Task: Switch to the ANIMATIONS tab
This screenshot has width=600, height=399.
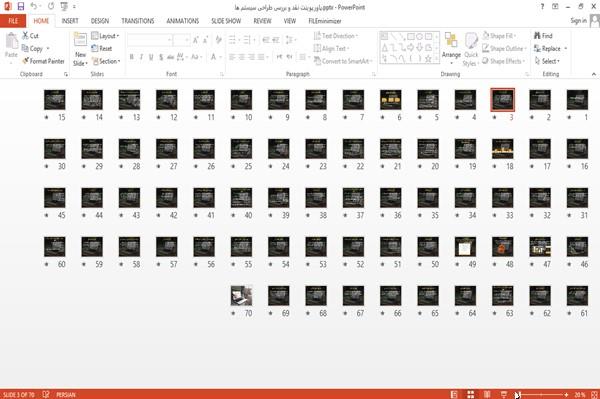Action: pos(183,21)
